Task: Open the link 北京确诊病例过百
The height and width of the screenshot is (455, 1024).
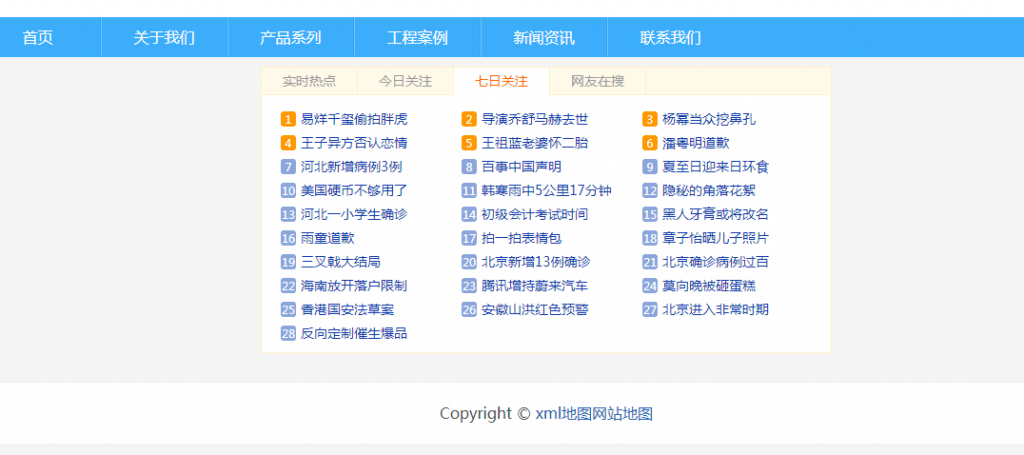Action: point(716,262)
